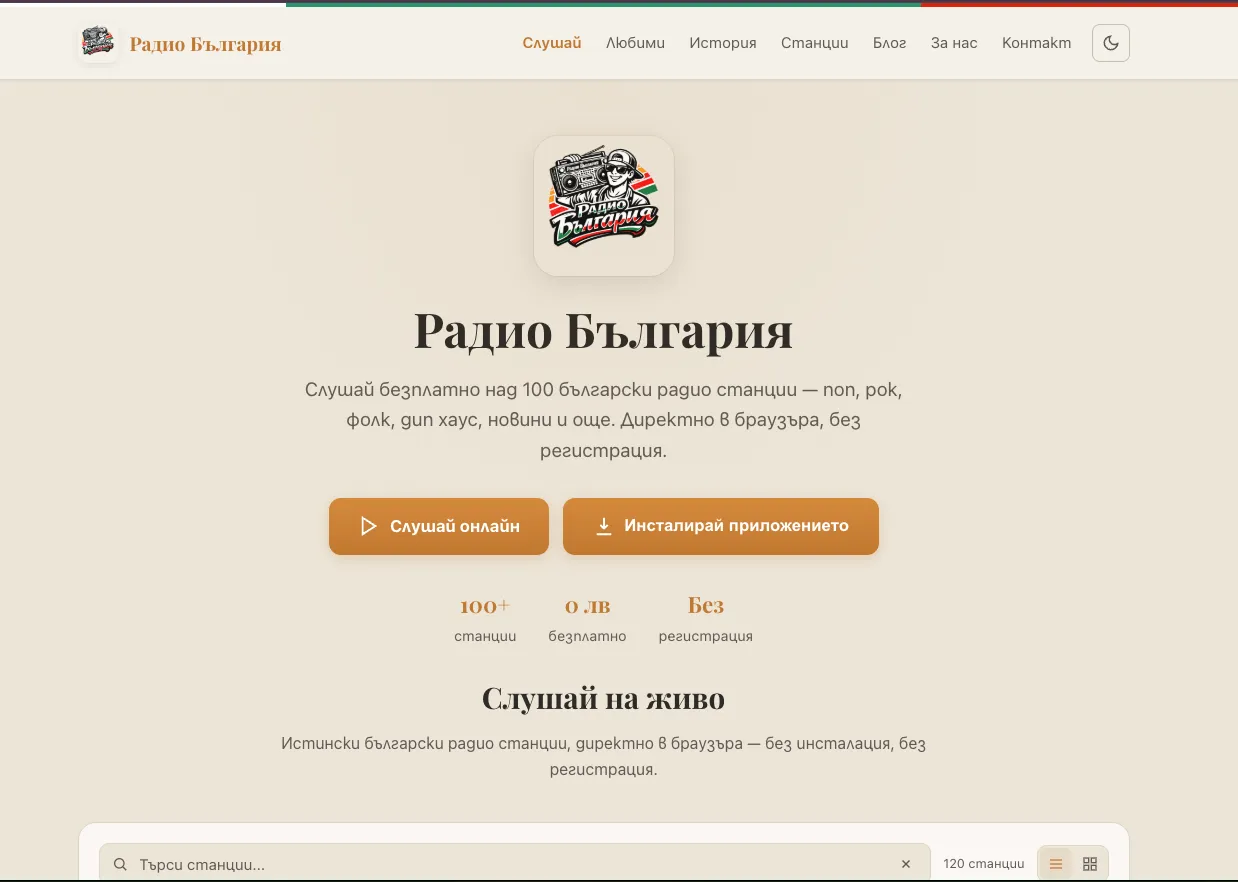
Task: Click the small Радио България logo in header
Action: coord(98,43)
